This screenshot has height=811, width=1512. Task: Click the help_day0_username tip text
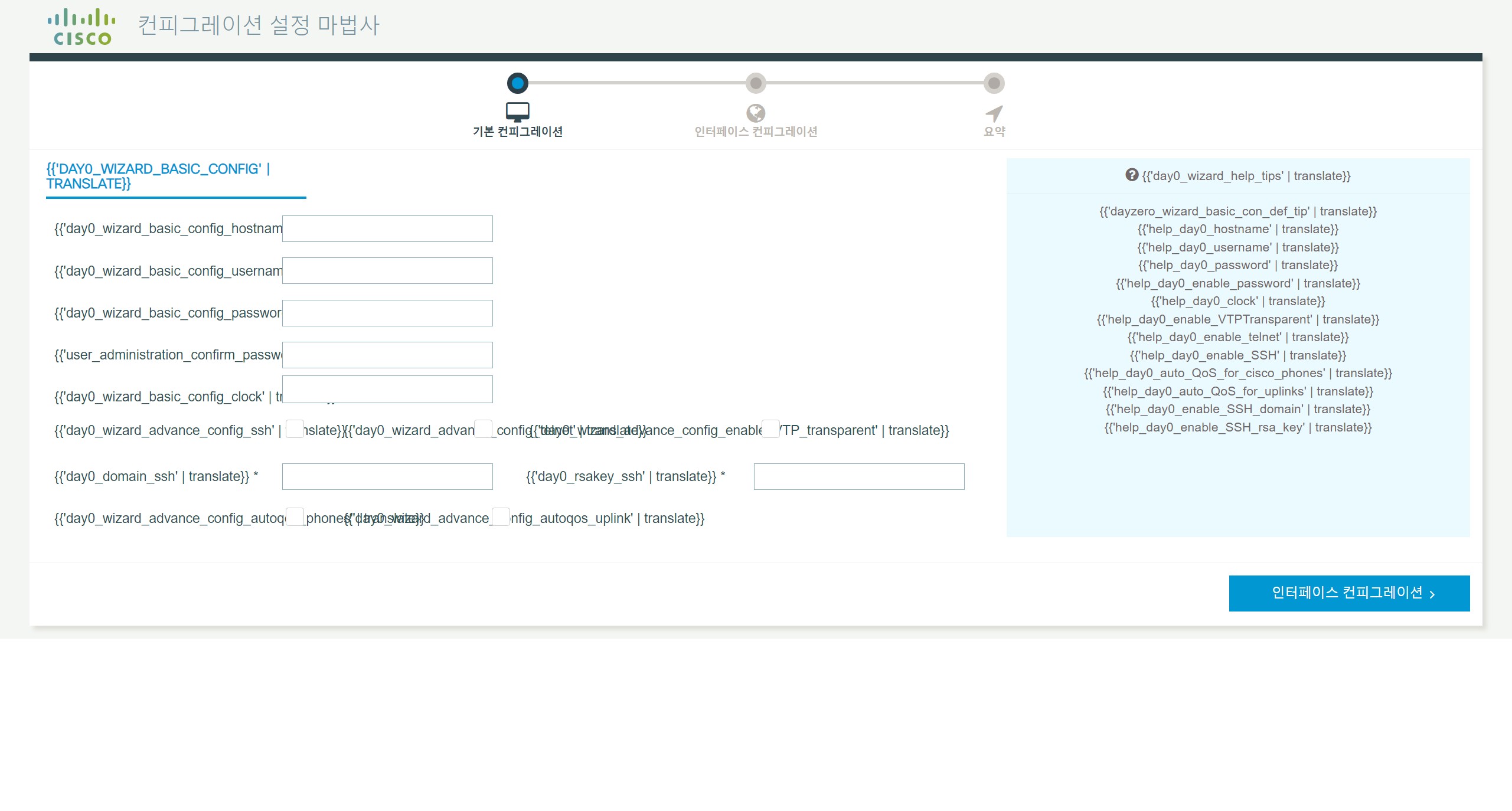[x=1238, y=247]
